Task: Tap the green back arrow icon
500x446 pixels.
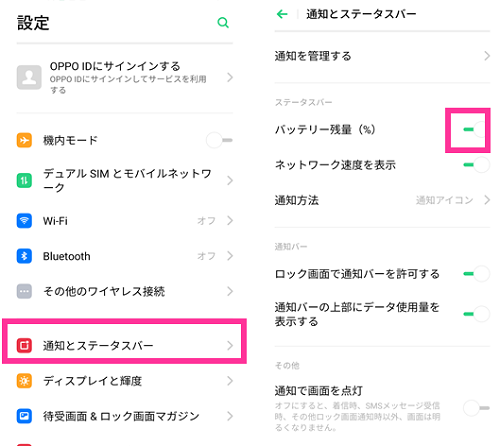Action: coord(282,14)
